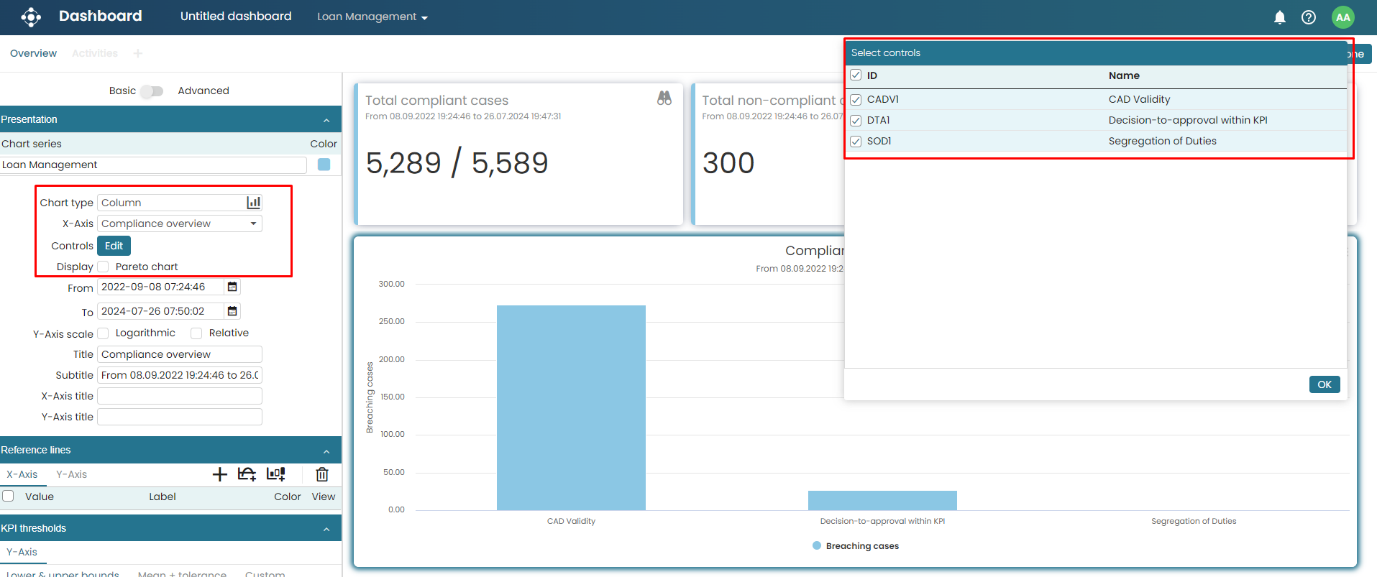Uncheck the CADV1 control checkbox

[x=856, y=100]
